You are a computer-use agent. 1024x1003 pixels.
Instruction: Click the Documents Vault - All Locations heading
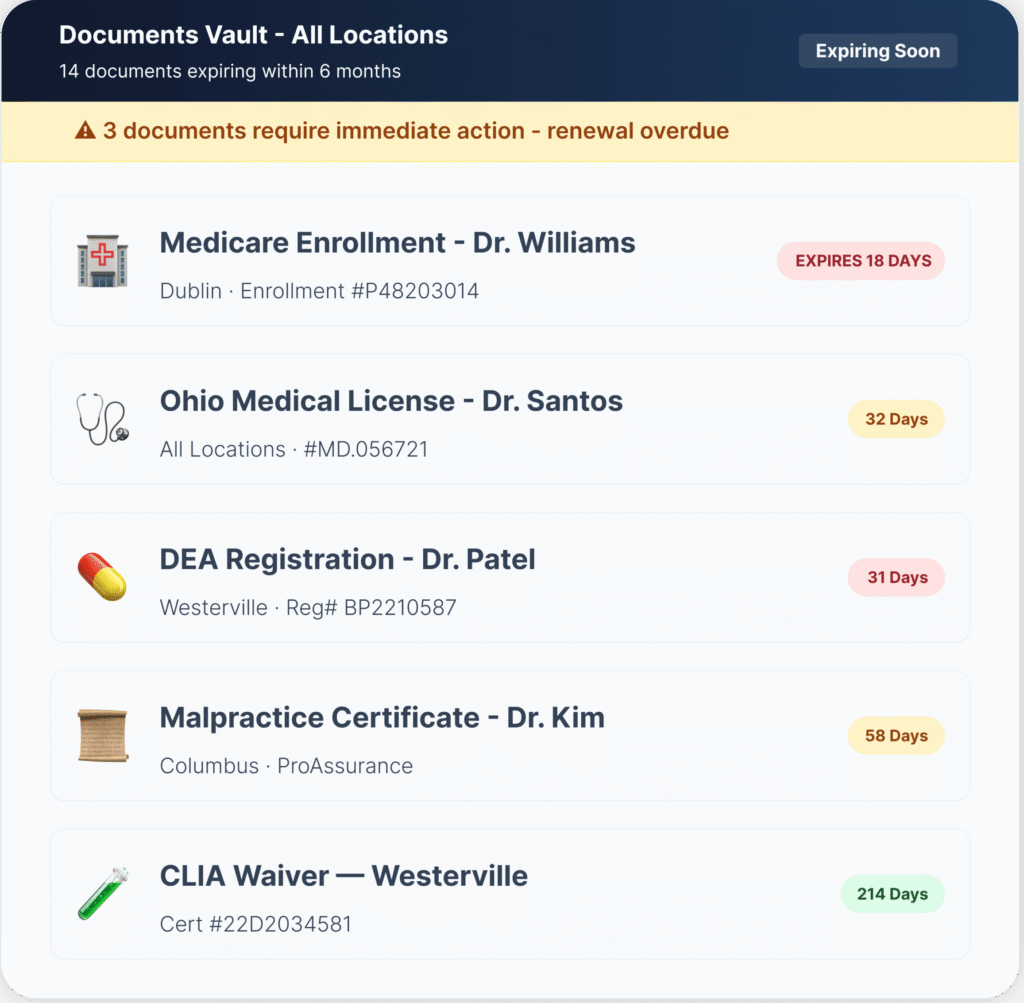click(253, 35)
